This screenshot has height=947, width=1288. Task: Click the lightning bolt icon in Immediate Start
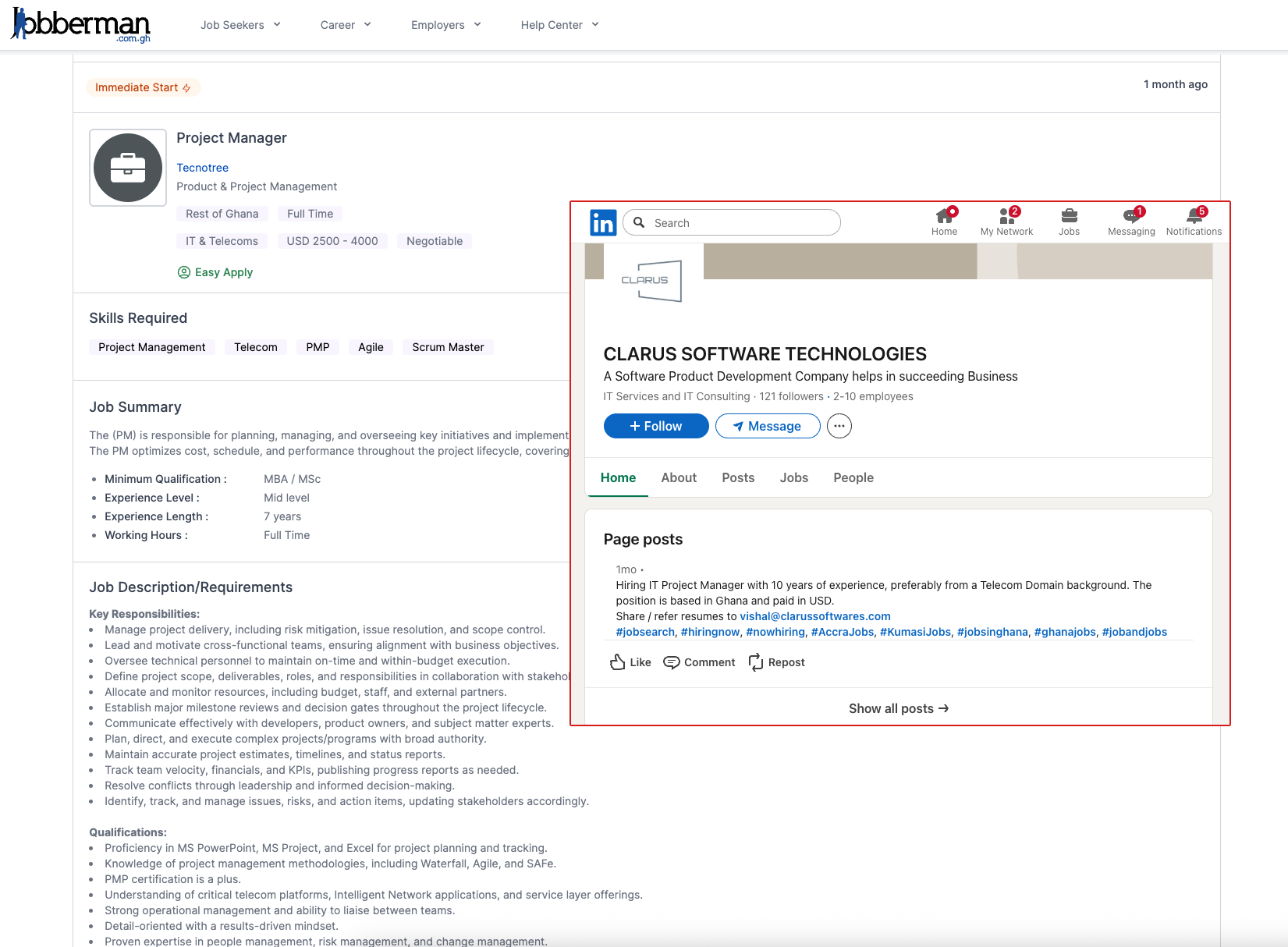[186, 88]
